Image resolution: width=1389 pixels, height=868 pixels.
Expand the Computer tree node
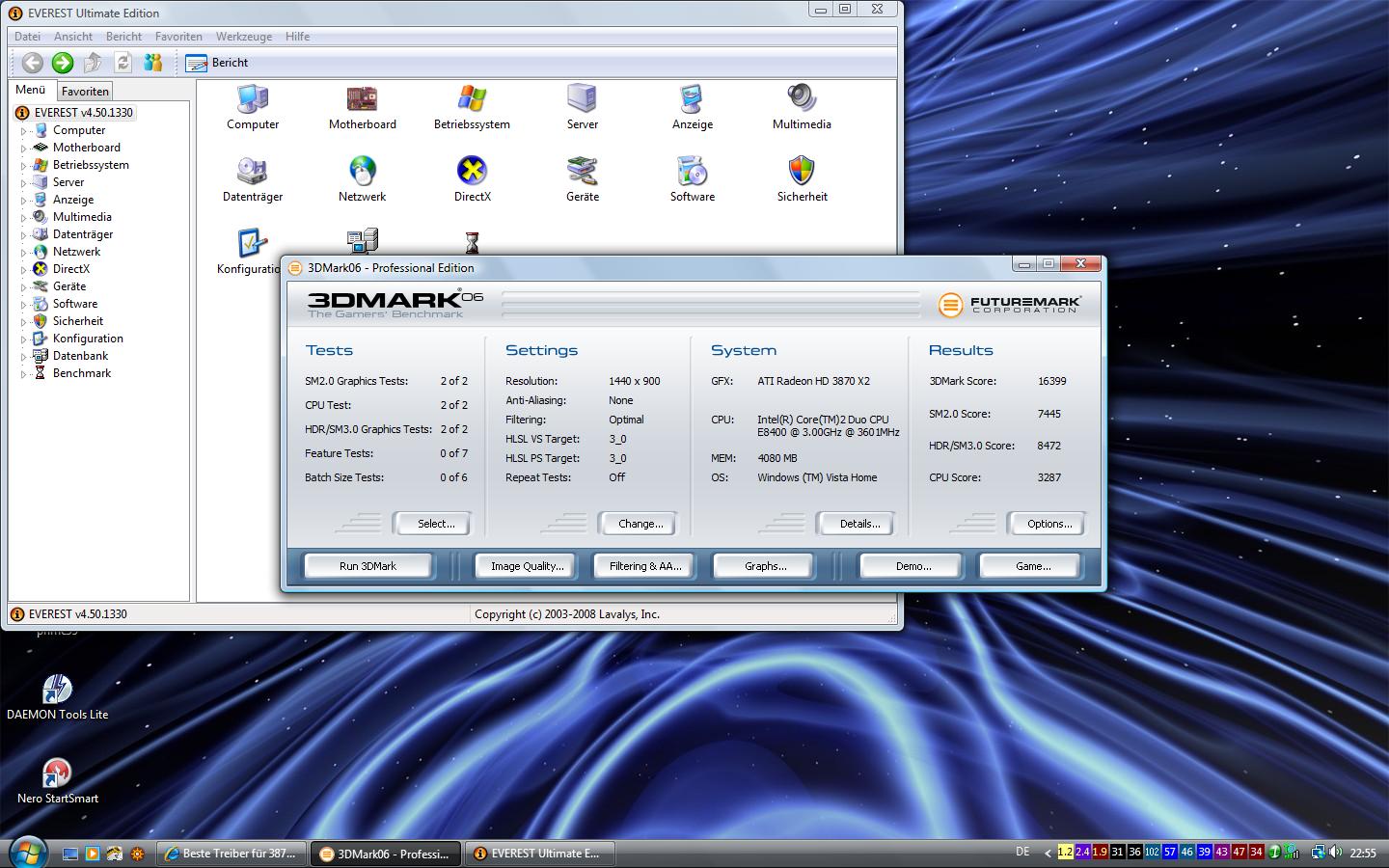click(x=24, y=131)
